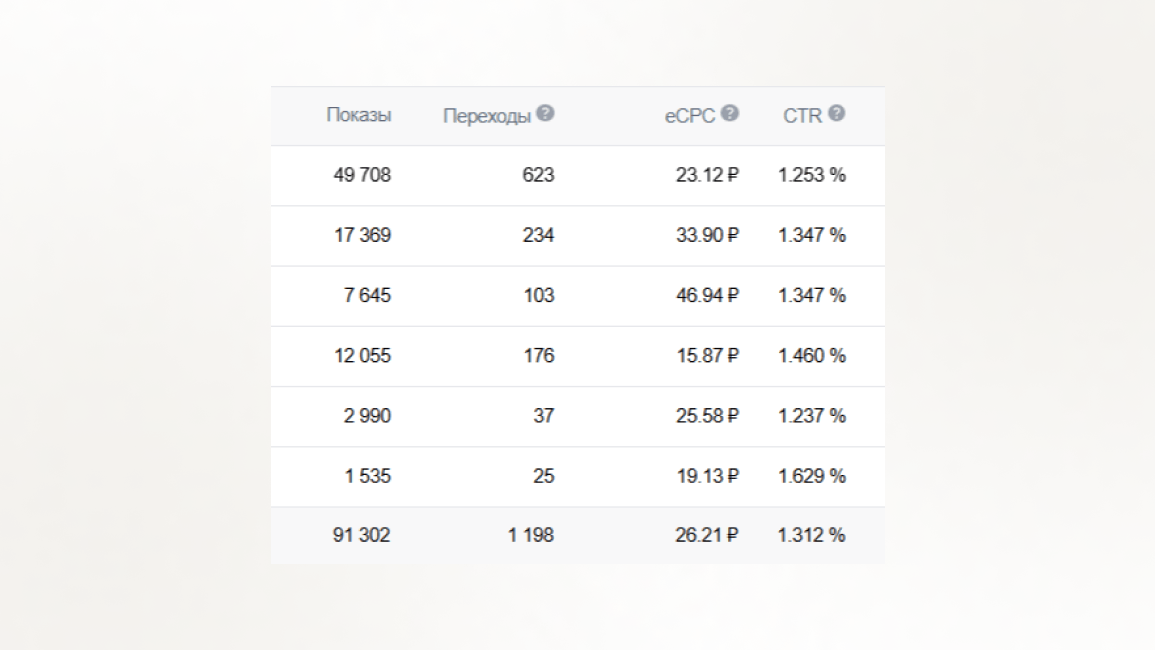Click the help icon next to eCPC

[x=730, y=114]
